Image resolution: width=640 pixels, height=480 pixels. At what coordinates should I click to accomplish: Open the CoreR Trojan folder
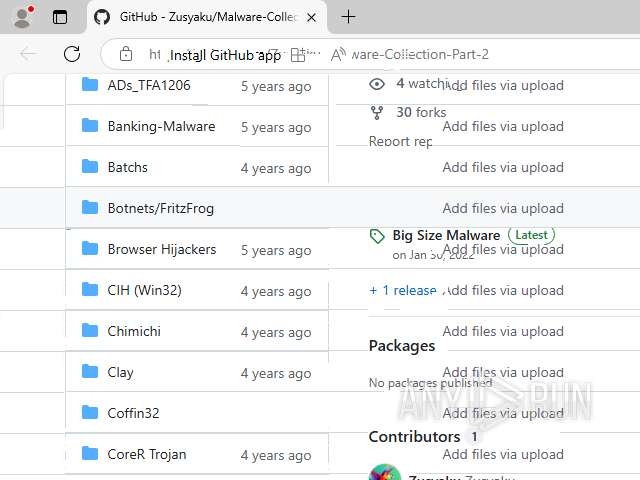tap(147, 454)
